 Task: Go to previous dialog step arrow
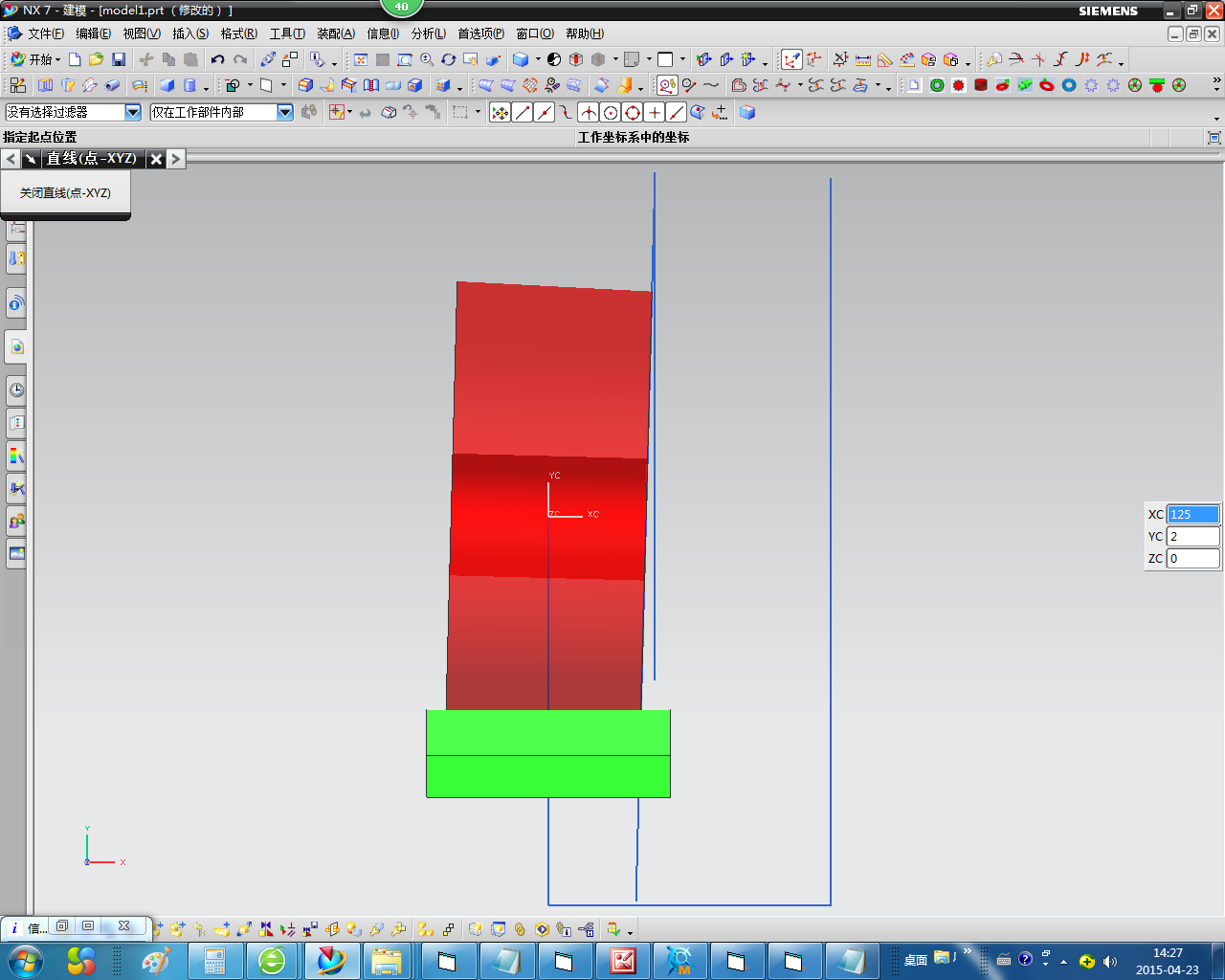point(11,159)
